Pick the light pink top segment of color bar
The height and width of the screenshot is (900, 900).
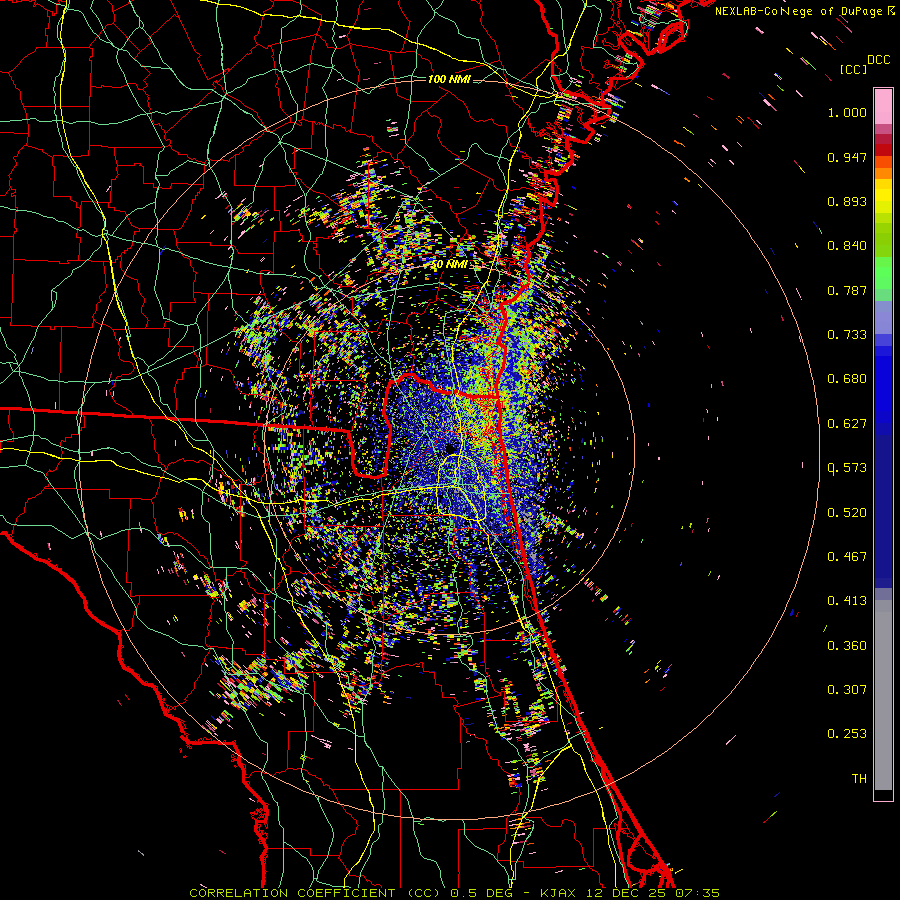[x=883, y=106]
